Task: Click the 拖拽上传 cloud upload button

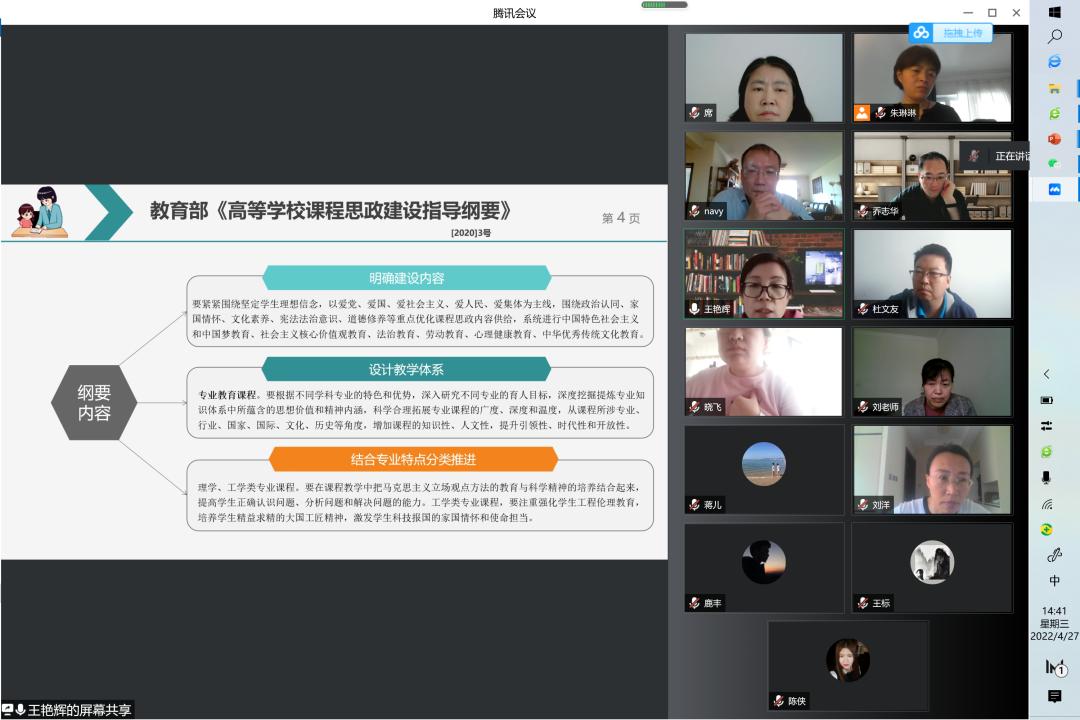Action: coord(962,33)
